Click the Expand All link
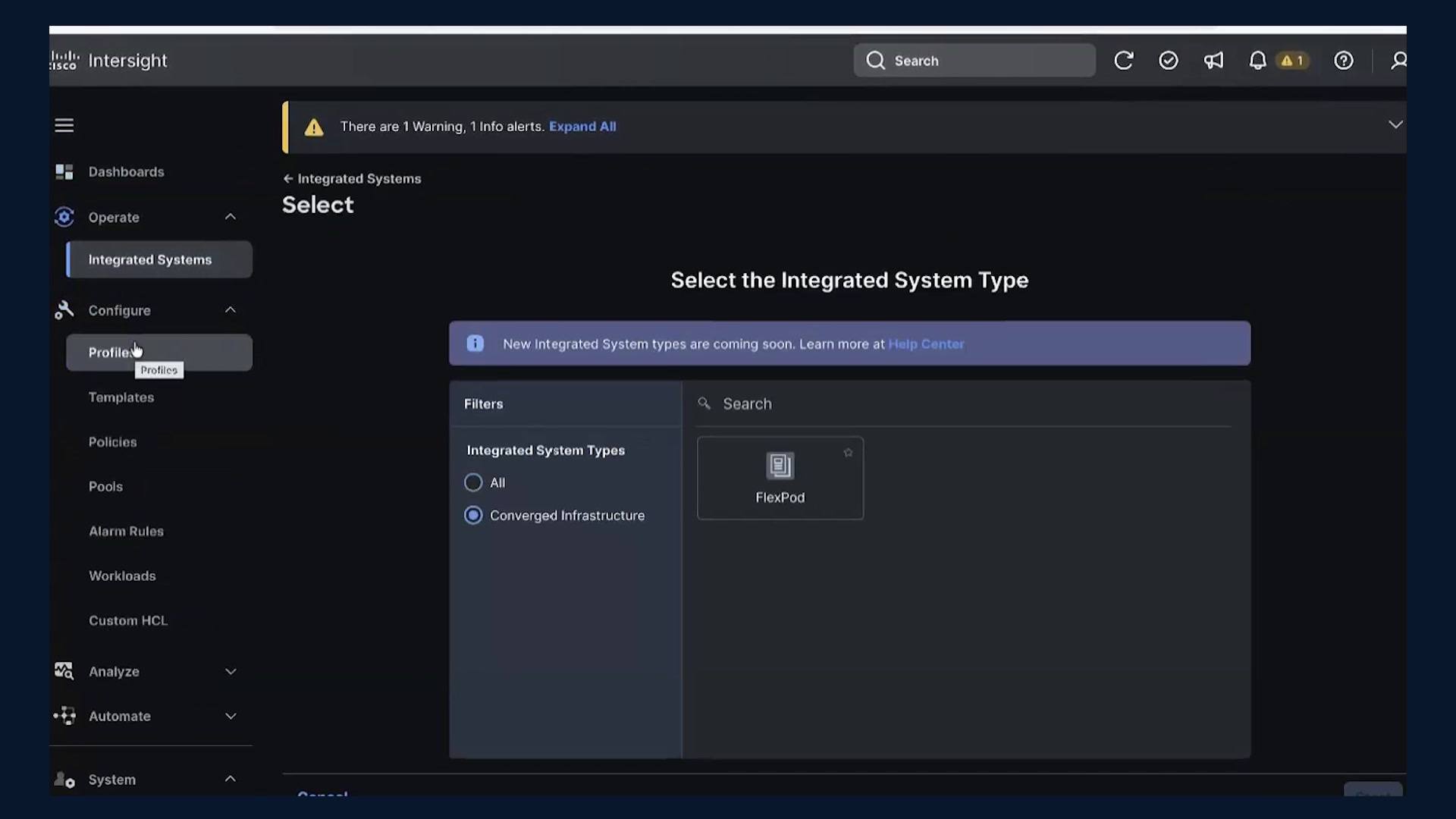The width and height of the screenshot is (1456, 819). 582,127
